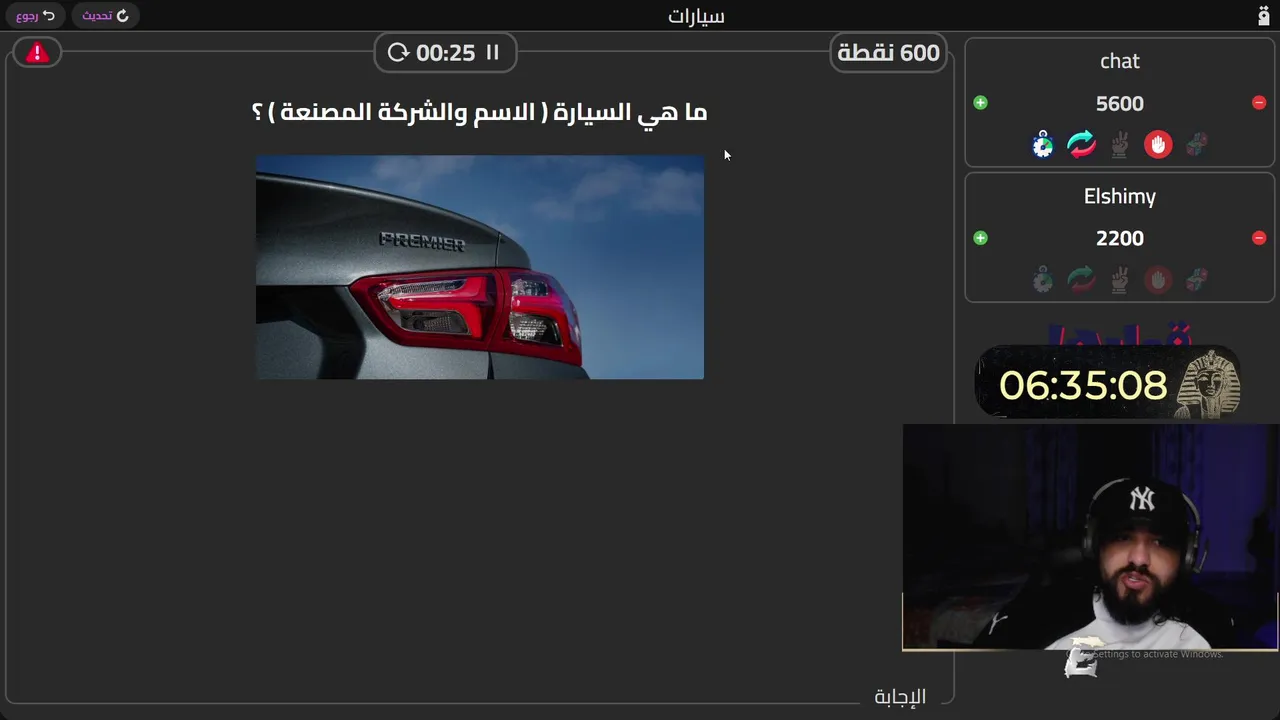Use chat team's dice power-up

pyautogui.click(x=1196, y=145)
